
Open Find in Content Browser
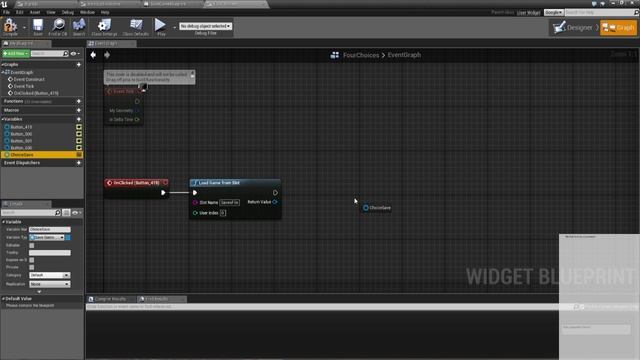pos(58,27)
